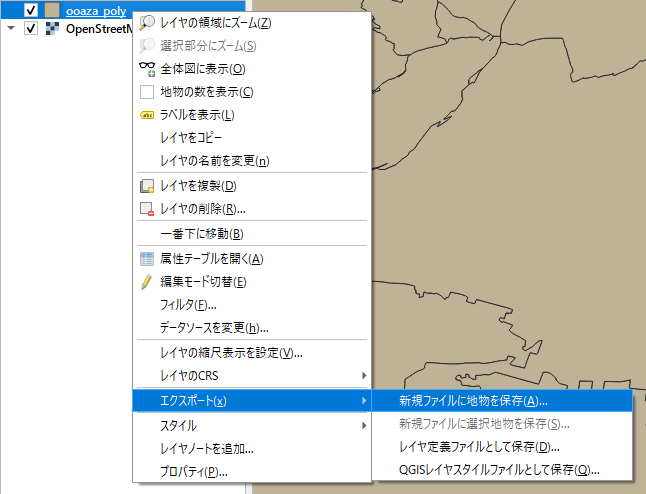Select the ooaza_poly layer name
Screen dimensions: 646x494
pyautogui.click(x=96, y=9)
